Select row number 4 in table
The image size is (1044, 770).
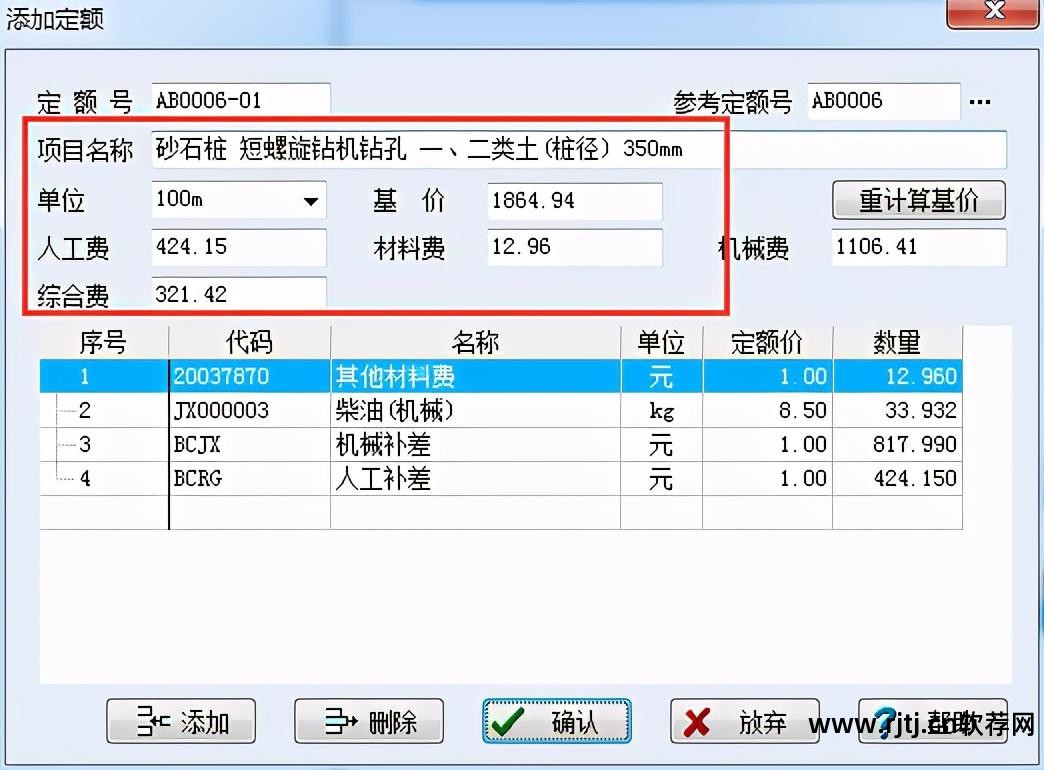tap(104, 478)
